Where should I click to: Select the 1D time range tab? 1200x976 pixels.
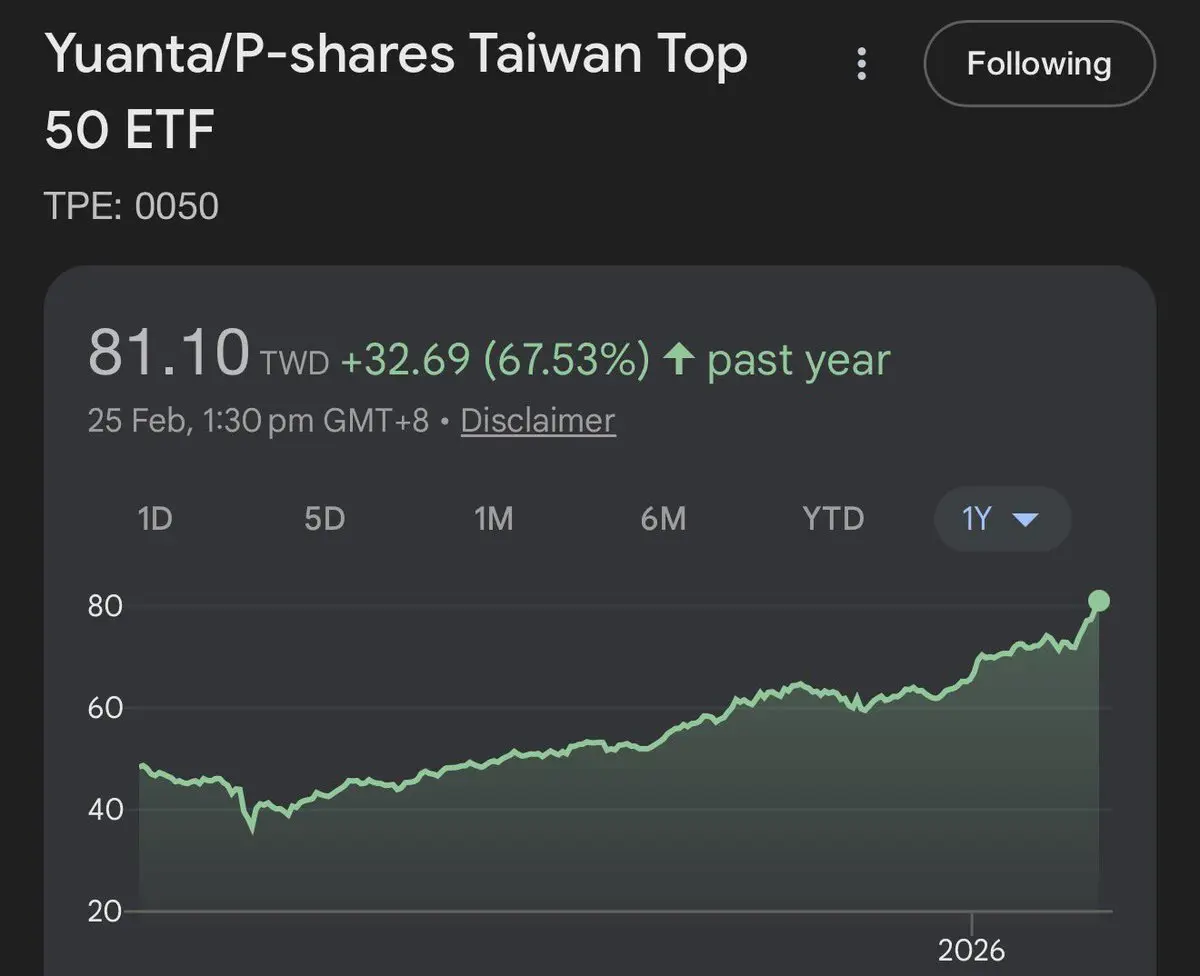(x=154, y=519)
